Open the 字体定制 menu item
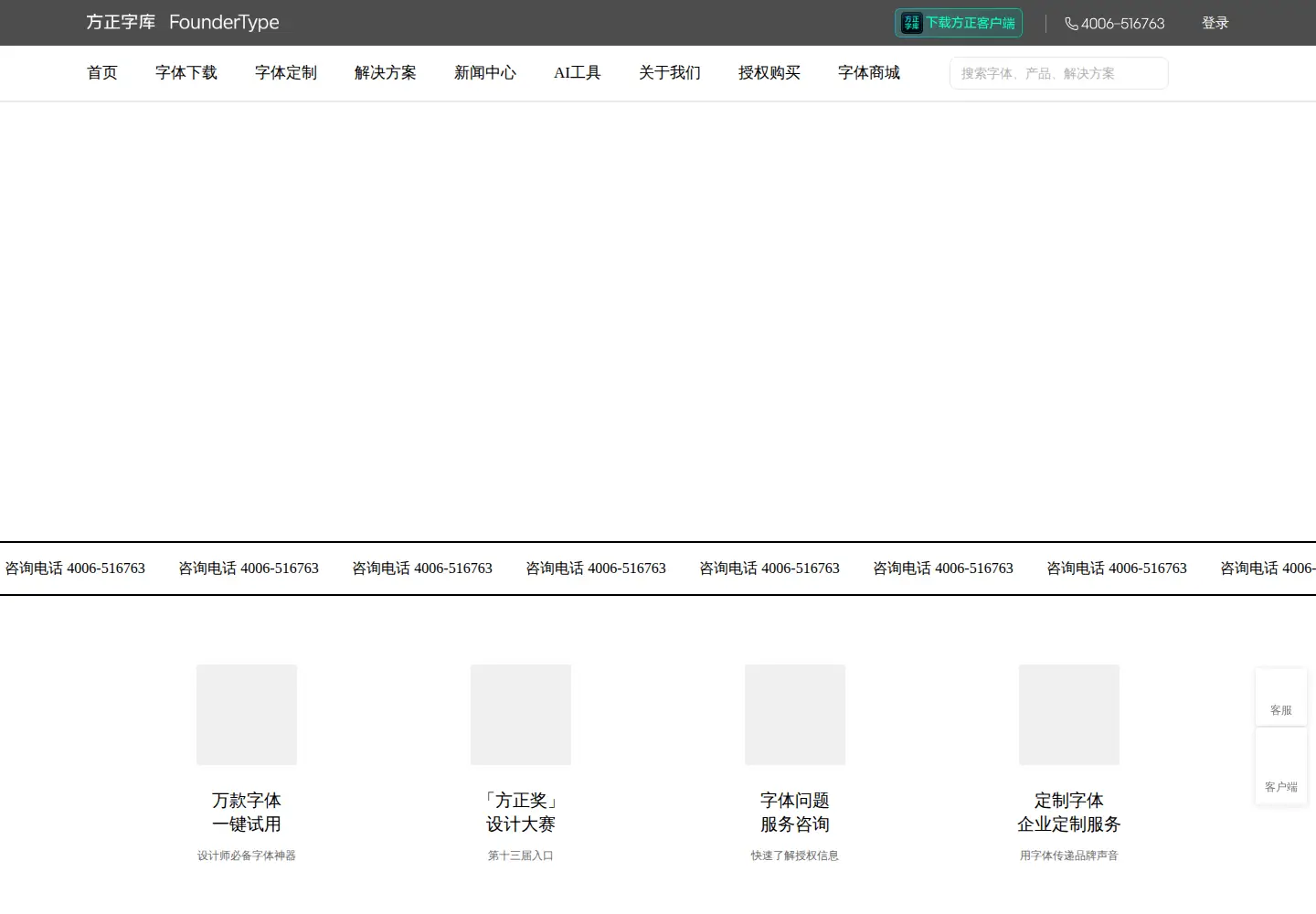The width and height of the screenshot is (1316, 914). tap(286, 73)
